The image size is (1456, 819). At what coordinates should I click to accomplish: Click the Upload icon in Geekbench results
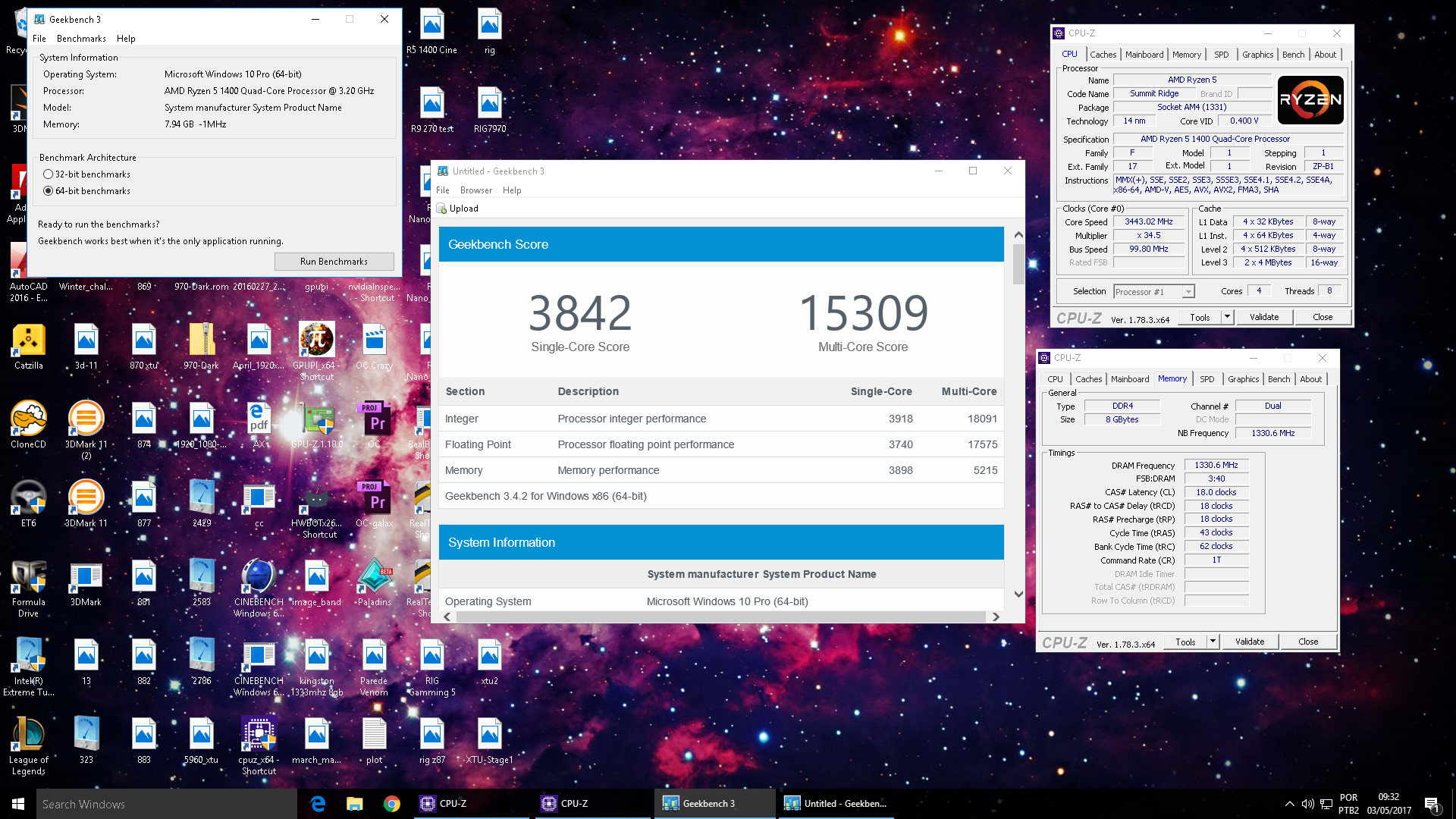[x=442, y=209]
